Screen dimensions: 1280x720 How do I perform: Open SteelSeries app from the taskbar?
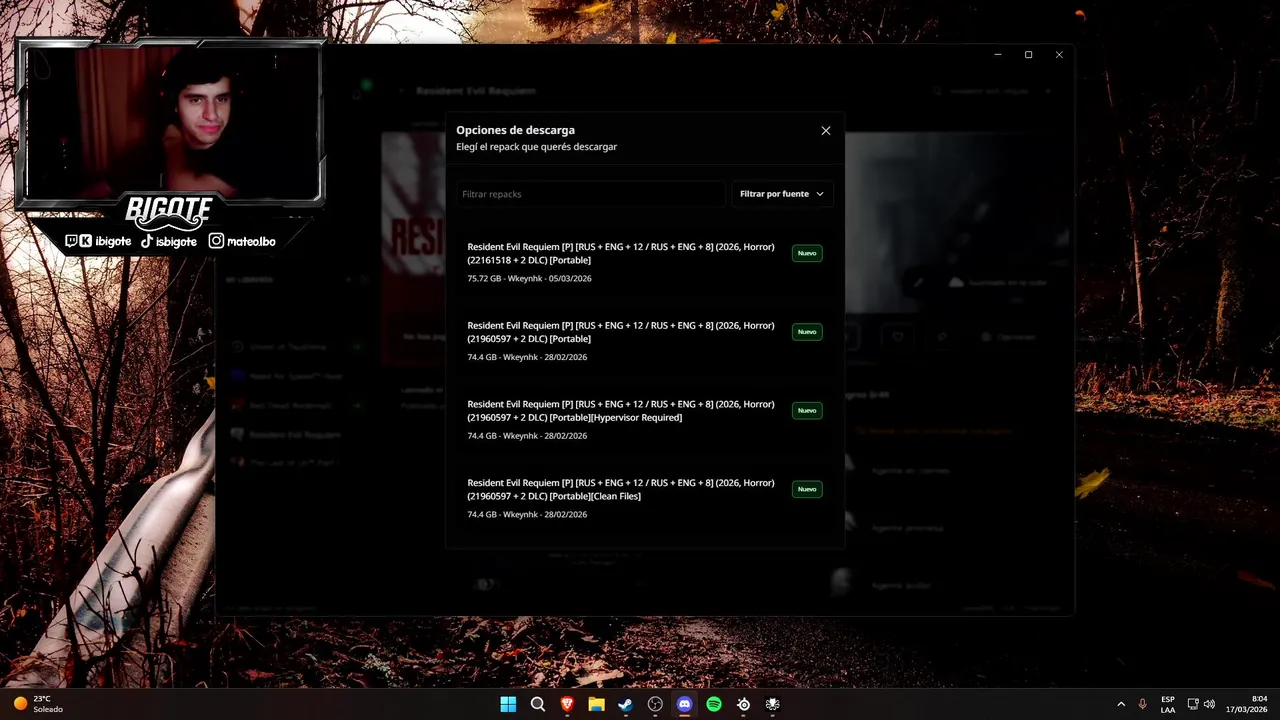pos(743,704)
